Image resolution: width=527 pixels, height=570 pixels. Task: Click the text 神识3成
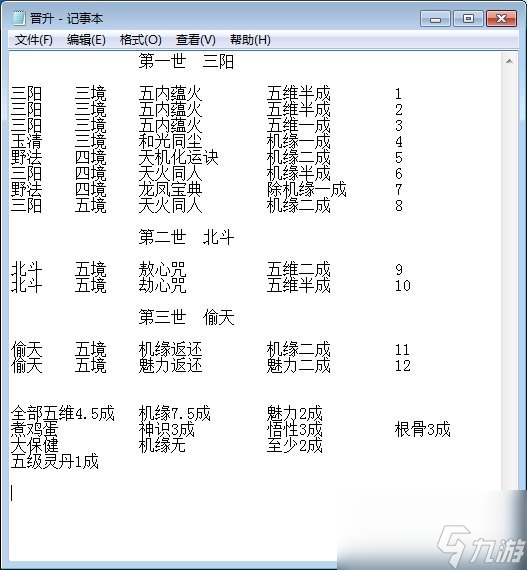click(x=166, y=429)
